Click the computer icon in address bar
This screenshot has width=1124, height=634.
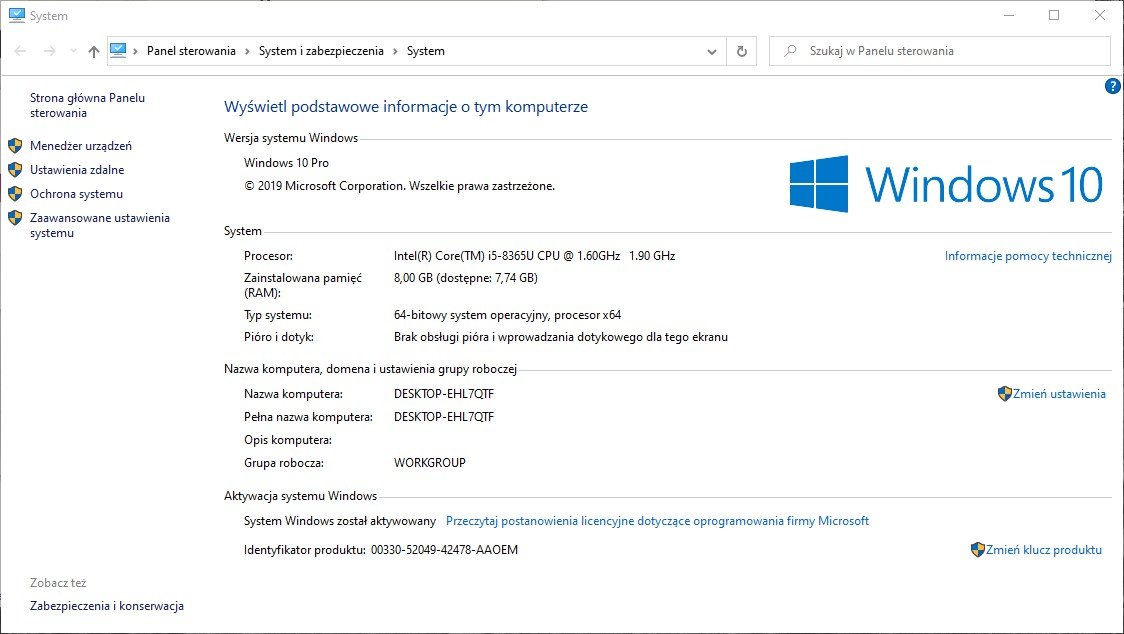click(118, 50)
